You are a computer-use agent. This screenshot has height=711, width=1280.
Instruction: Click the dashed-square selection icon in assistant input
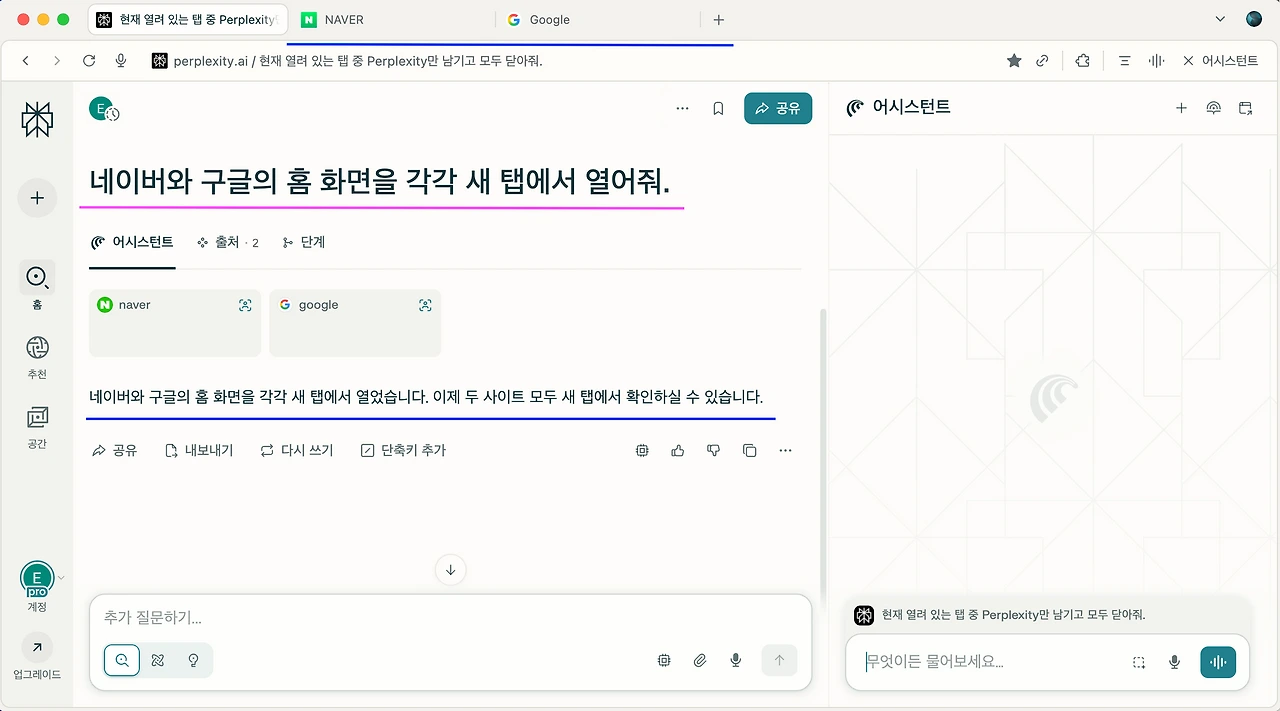pos(1139,662)
